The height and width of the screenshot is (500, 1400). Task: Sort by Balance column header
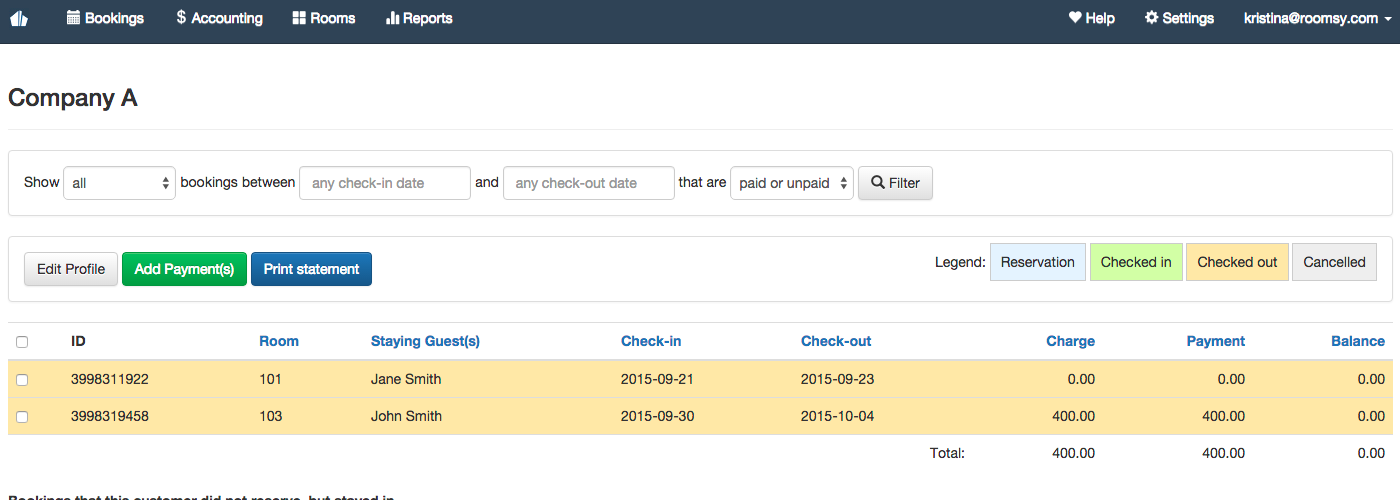[1358, 341]
